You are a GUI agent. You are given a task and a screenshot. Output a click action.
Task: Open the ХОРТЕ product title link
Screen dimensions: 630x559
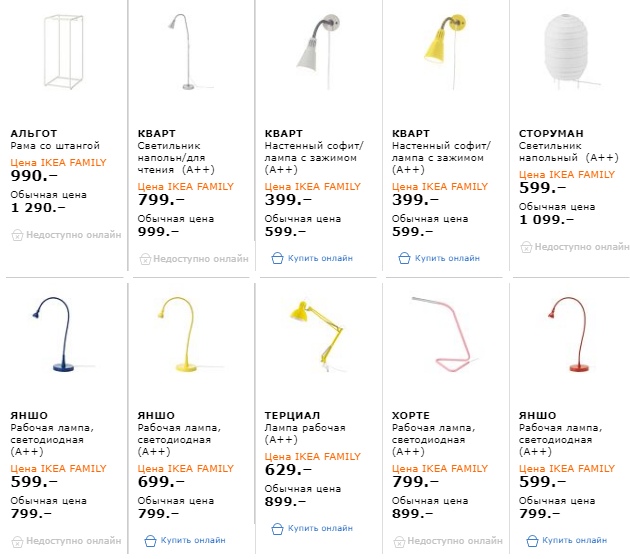[x=410, y=415]
